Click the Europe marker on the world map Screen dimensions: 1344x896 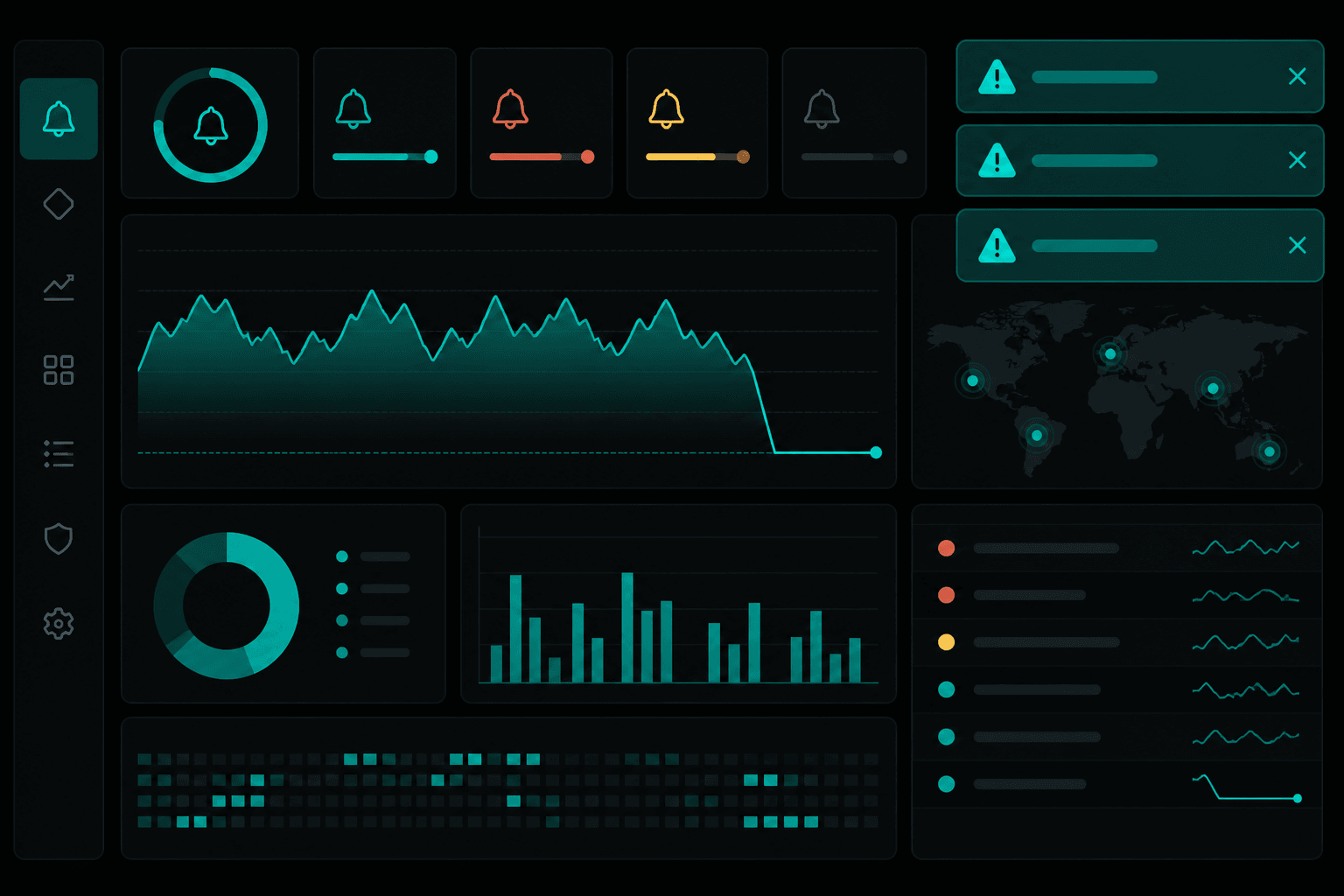1110,354
